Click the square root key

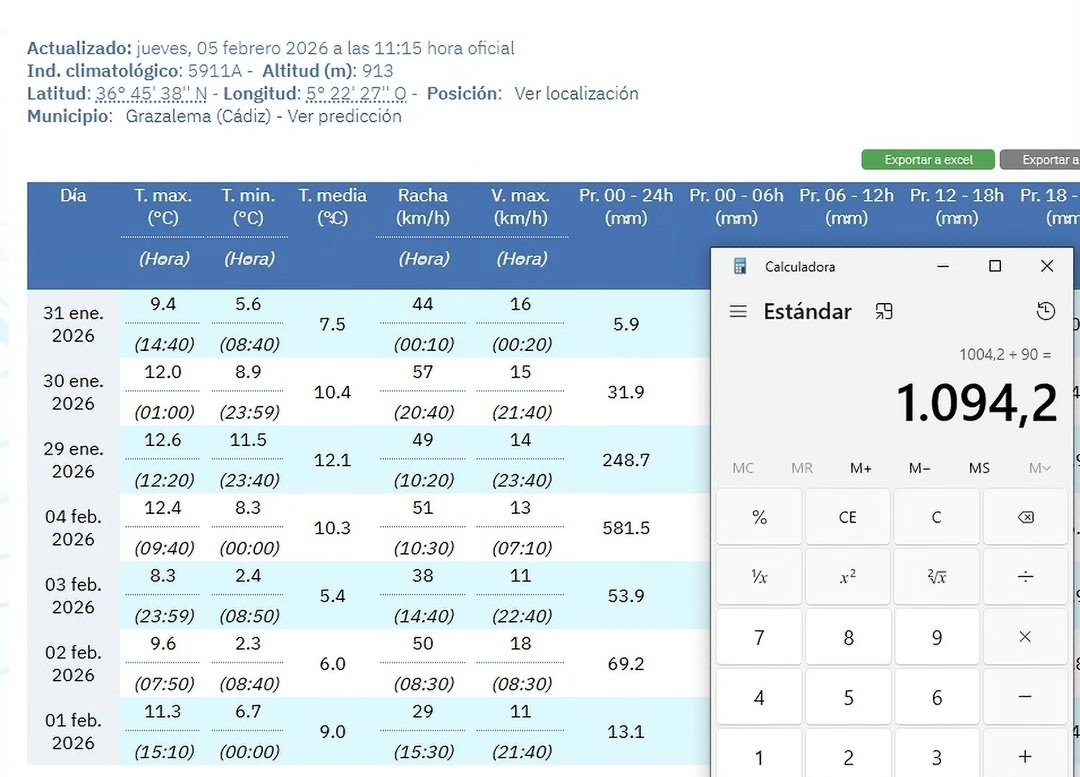(x=937, y=577)
